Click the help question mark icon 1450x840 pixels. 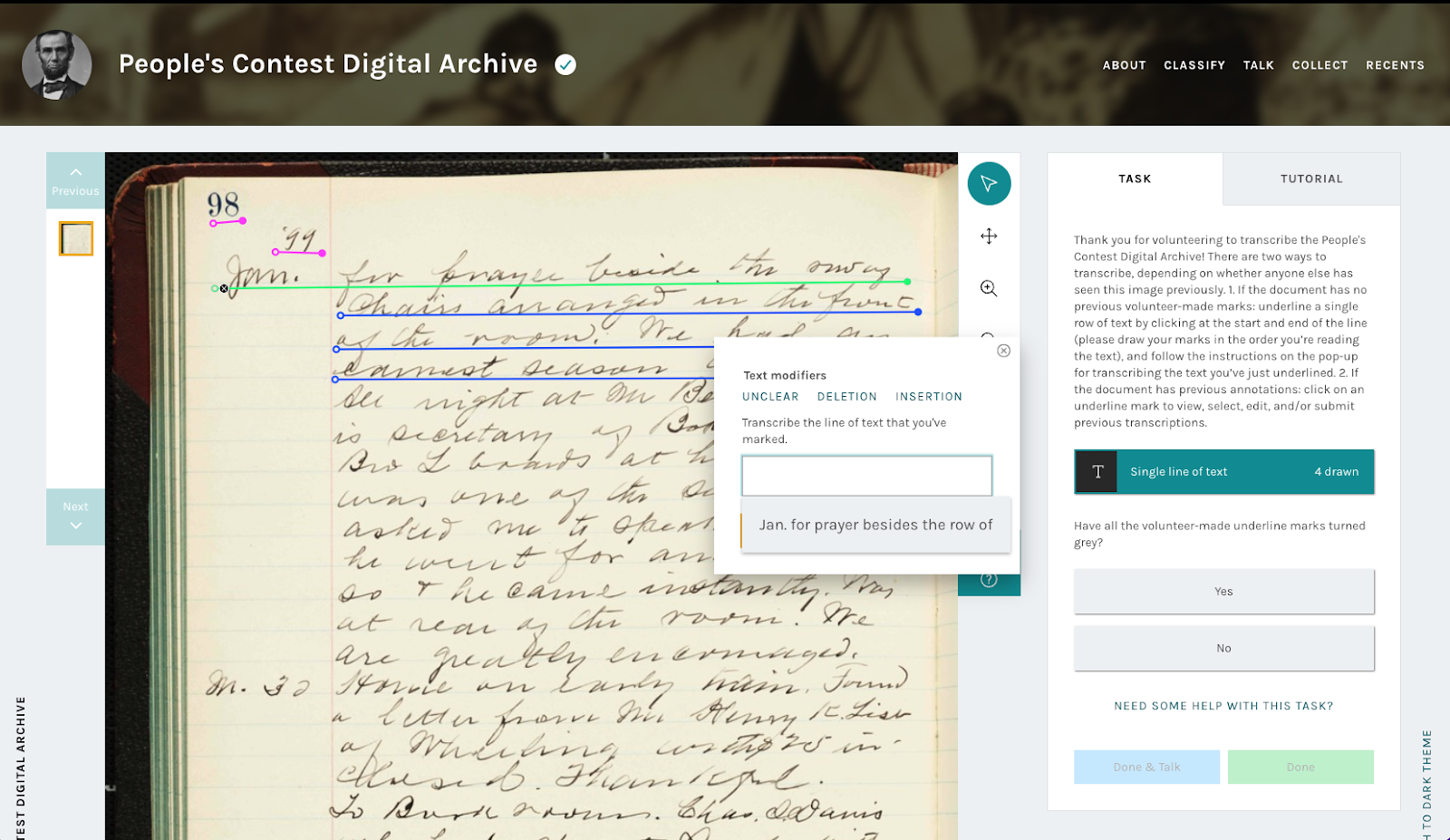[x=989, y=580]
